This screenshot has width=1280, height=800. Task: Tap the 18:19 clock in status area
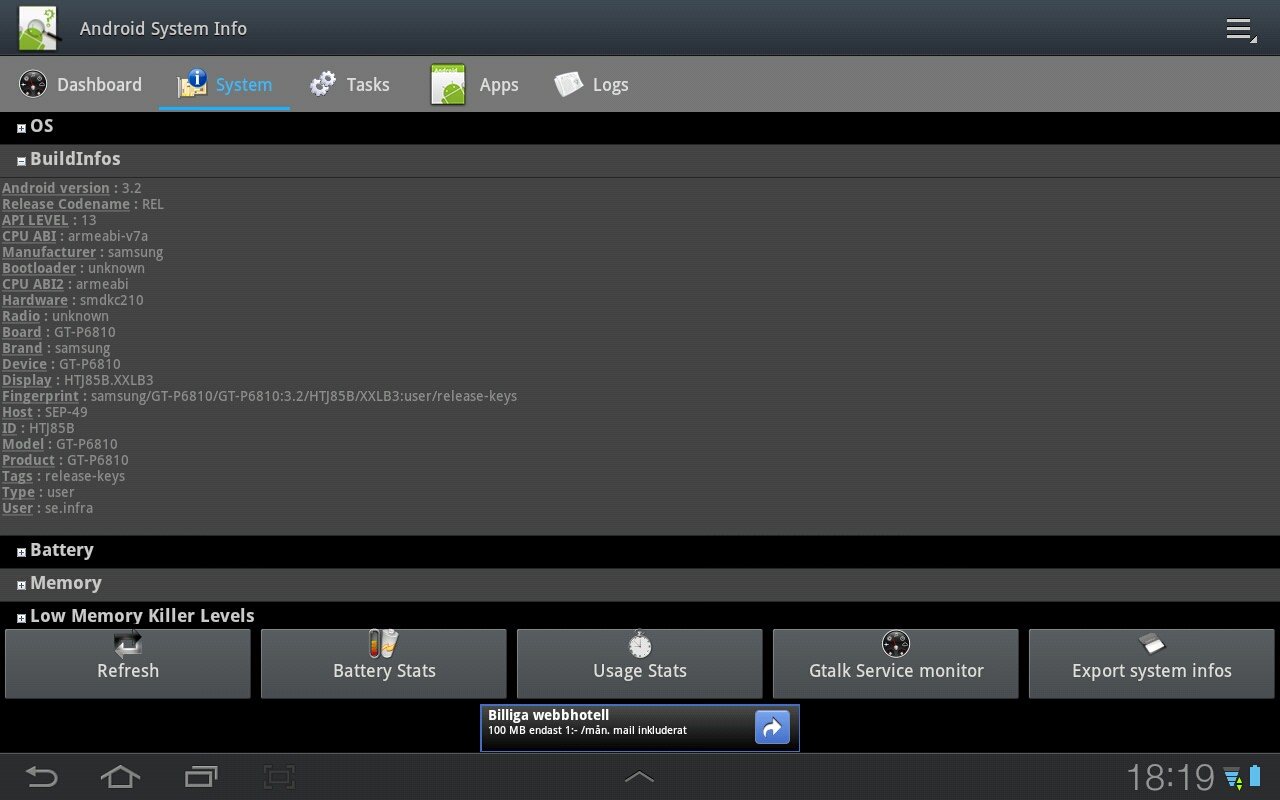1170,777
